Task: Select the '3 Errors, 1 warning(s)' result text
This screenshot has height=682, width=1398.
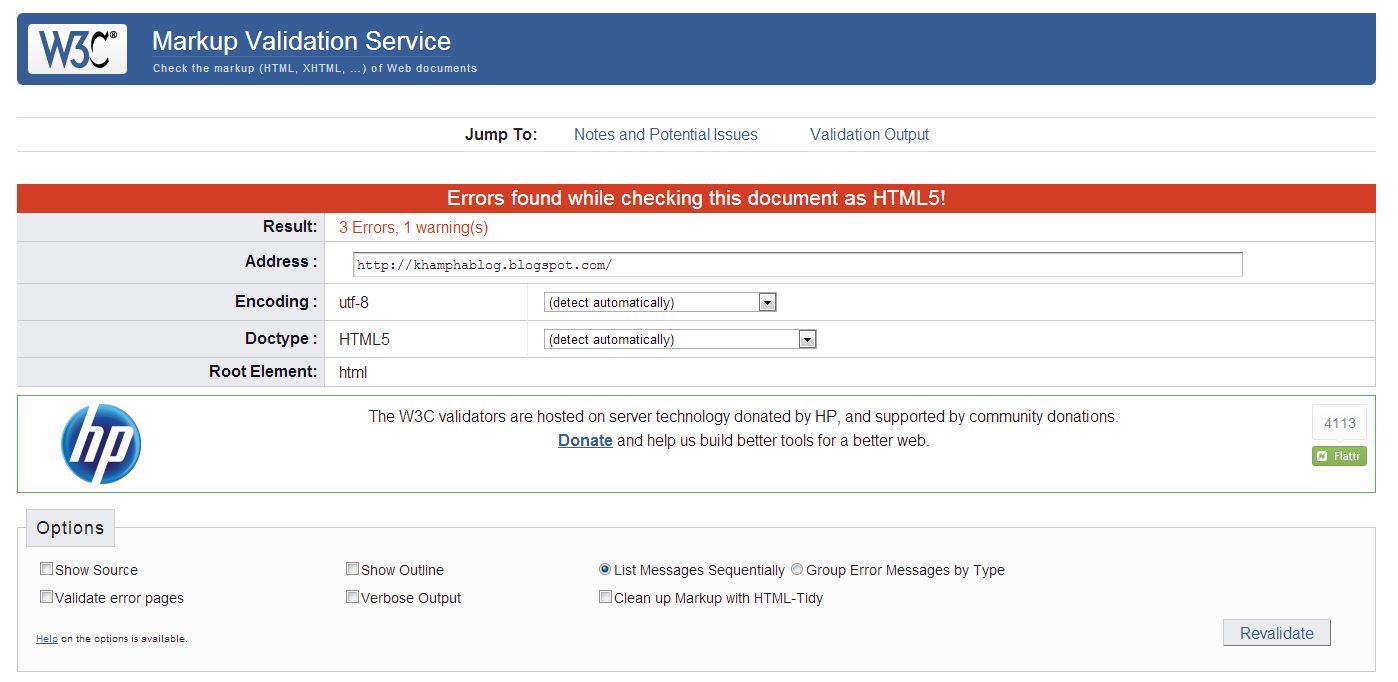Action: (413, 227)
